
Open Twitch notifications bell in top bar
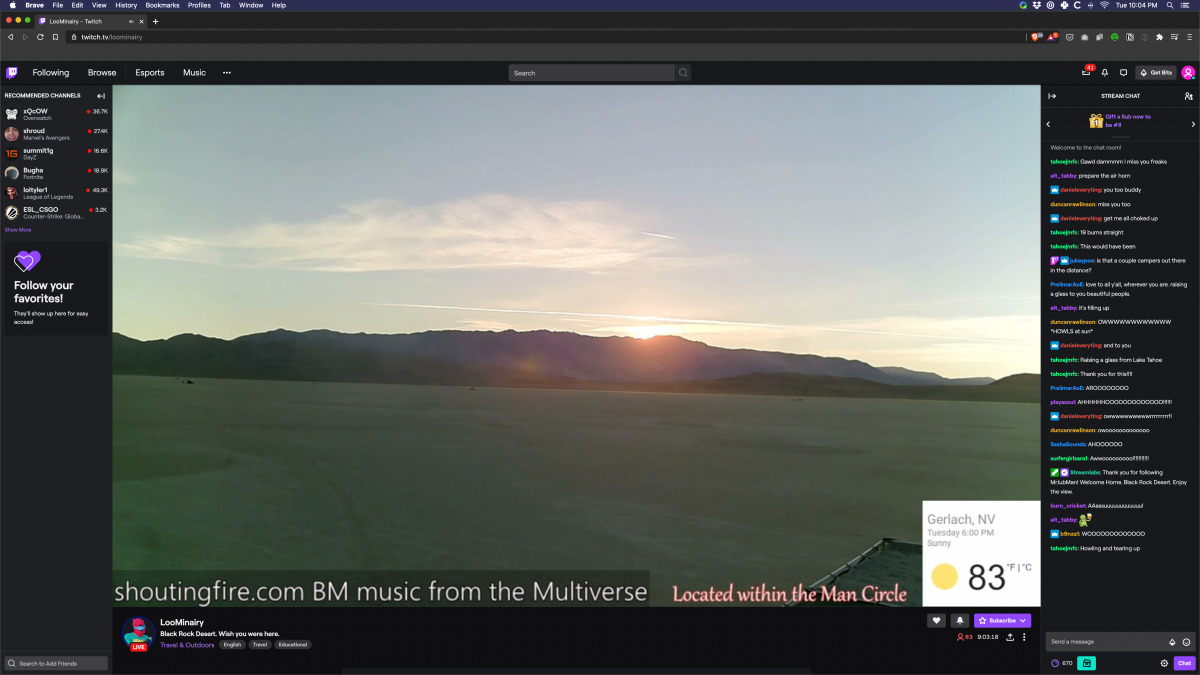click(1105, 73)
